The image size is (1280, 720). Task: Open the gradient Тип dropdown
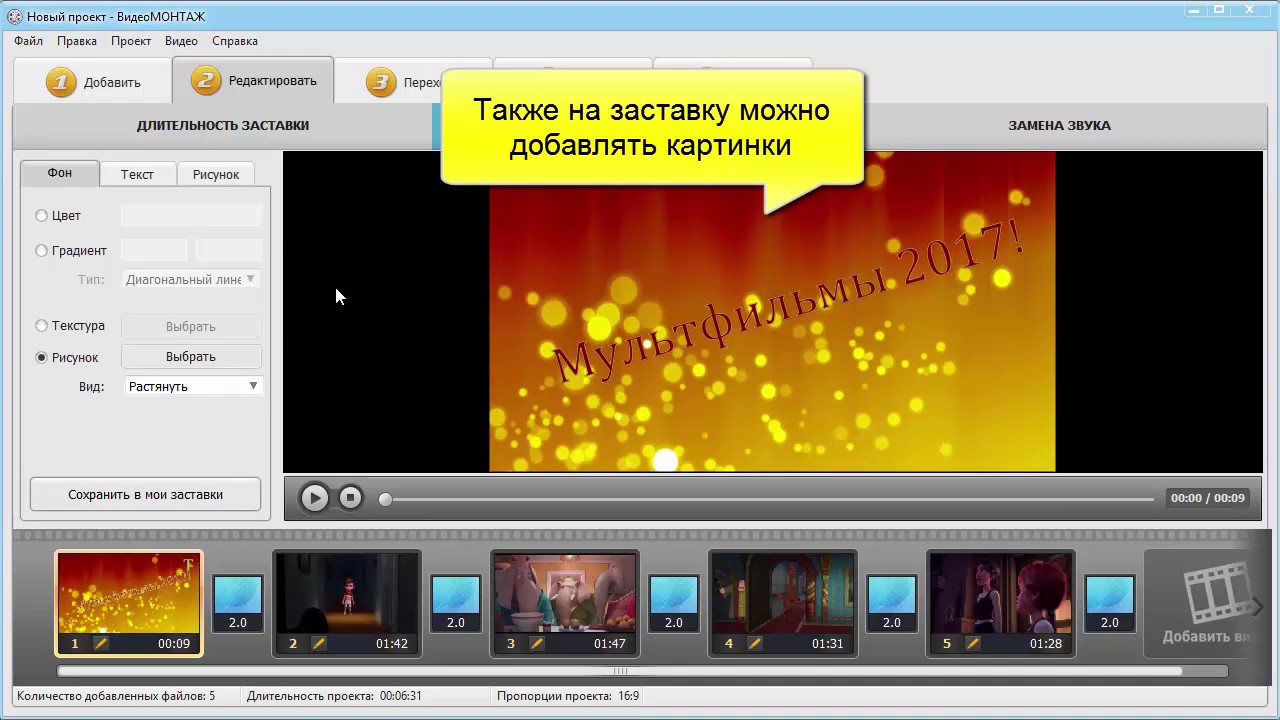pos(191,280)
